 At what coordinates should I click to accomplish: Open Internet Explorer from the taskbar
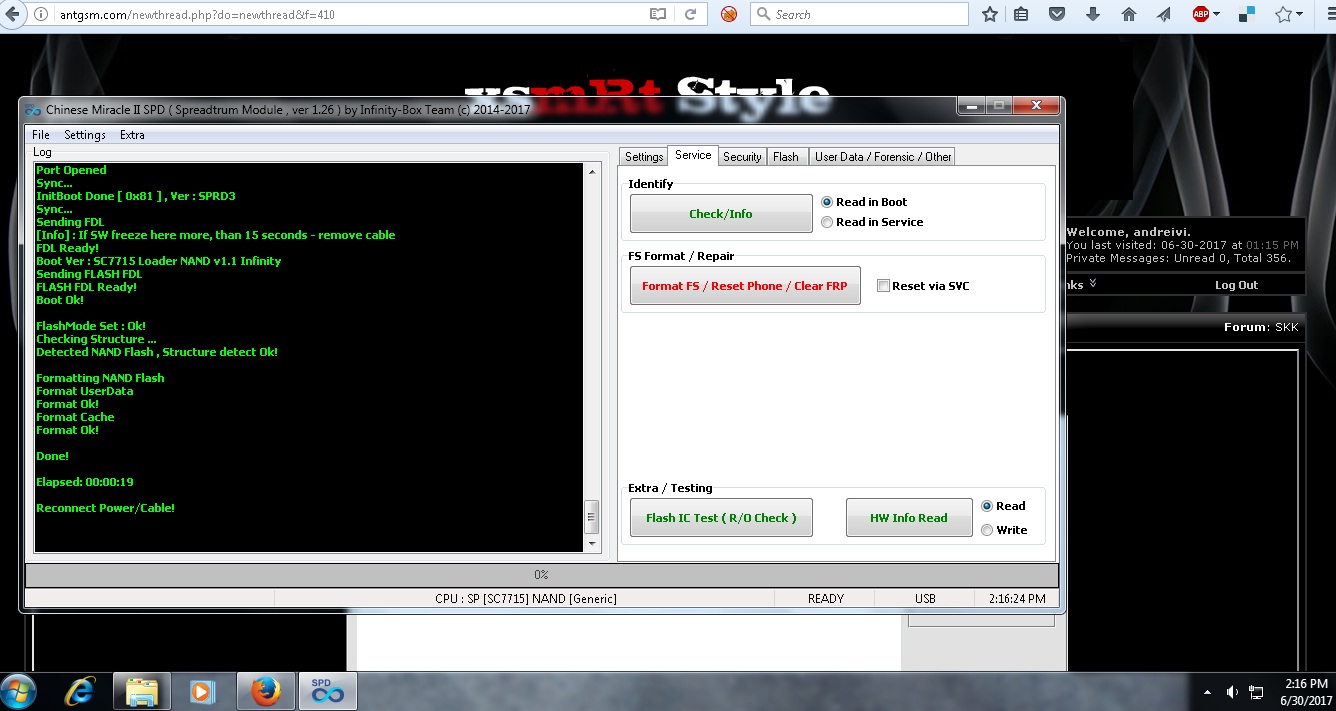coord(80,691)
